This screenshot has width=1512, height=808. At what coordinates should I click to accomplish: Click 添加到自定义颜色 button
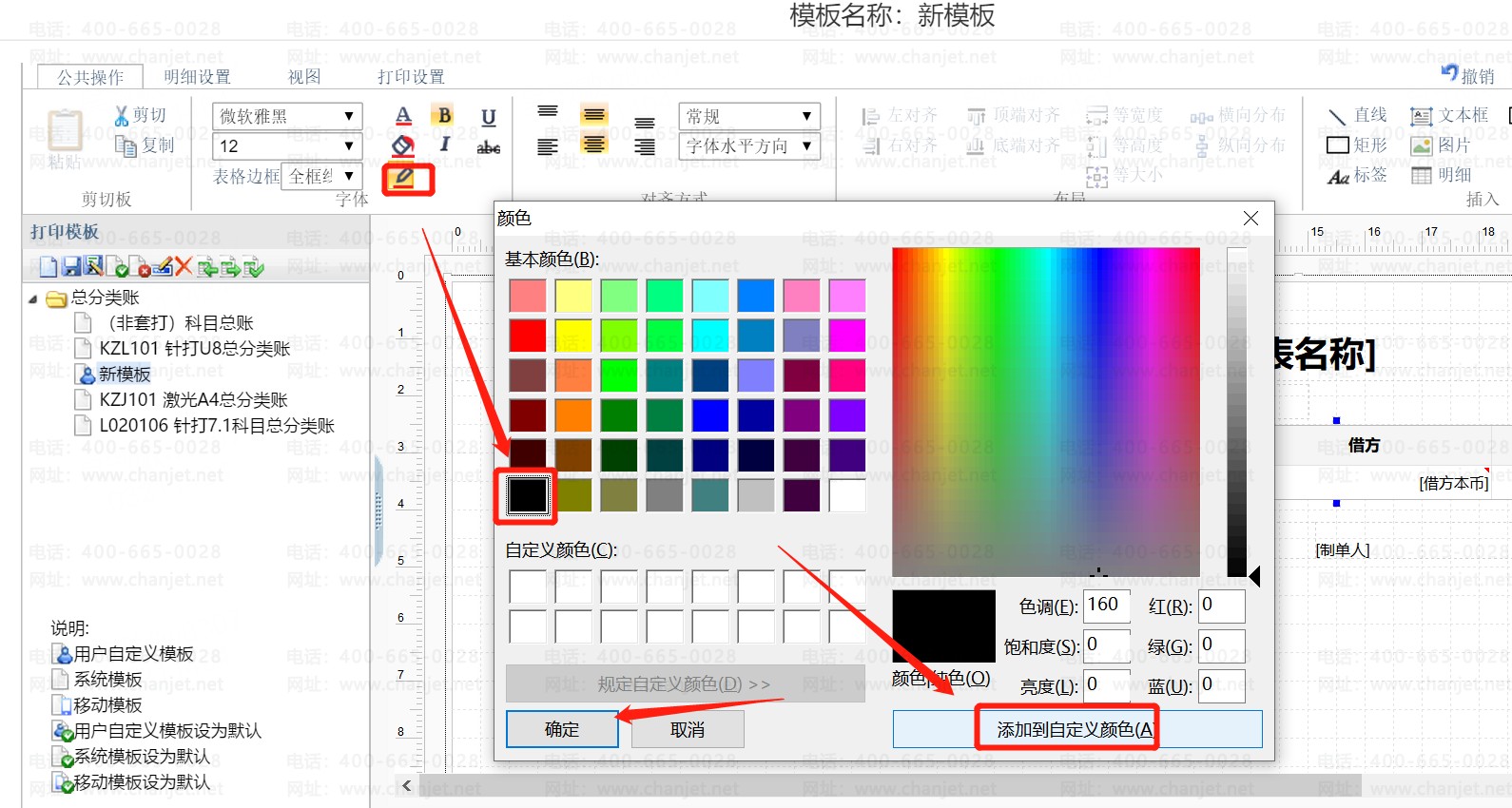point(1076,729)
